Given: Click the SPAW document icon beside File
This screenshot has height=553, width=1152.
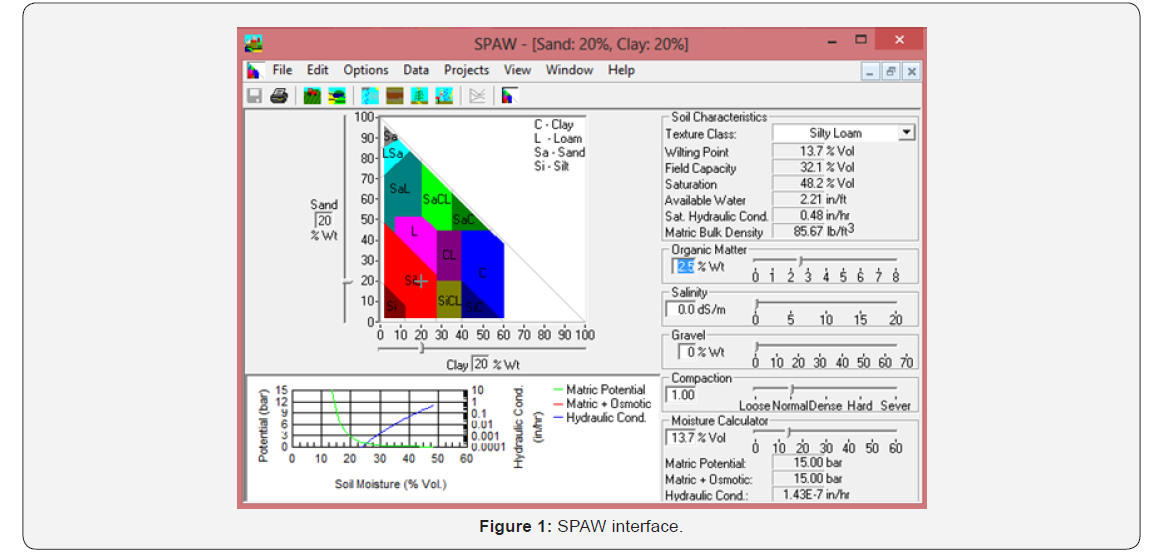Looking at the screenshot, I should tap(255, 71).
